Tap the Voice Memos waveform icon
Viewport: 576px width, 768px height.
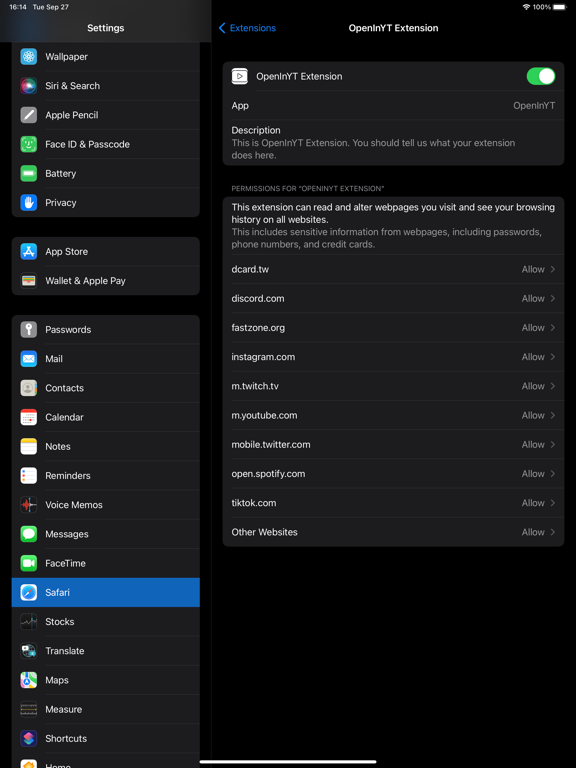click(28, 505)
